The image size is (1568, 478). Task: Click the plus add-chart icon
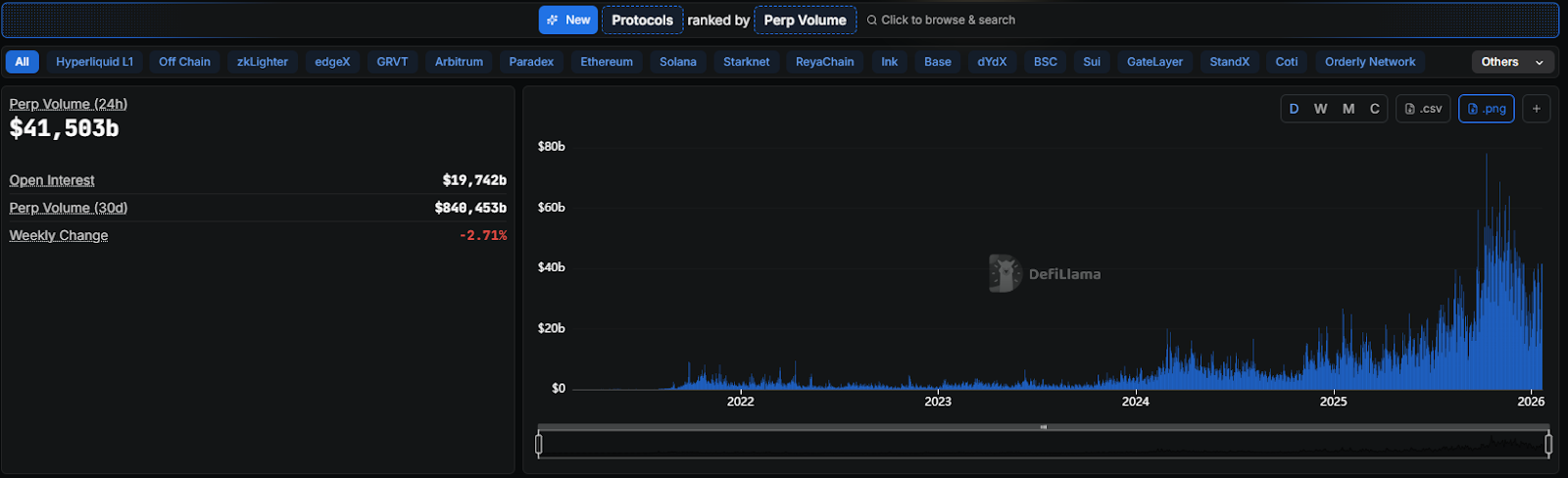[1537, 109]
